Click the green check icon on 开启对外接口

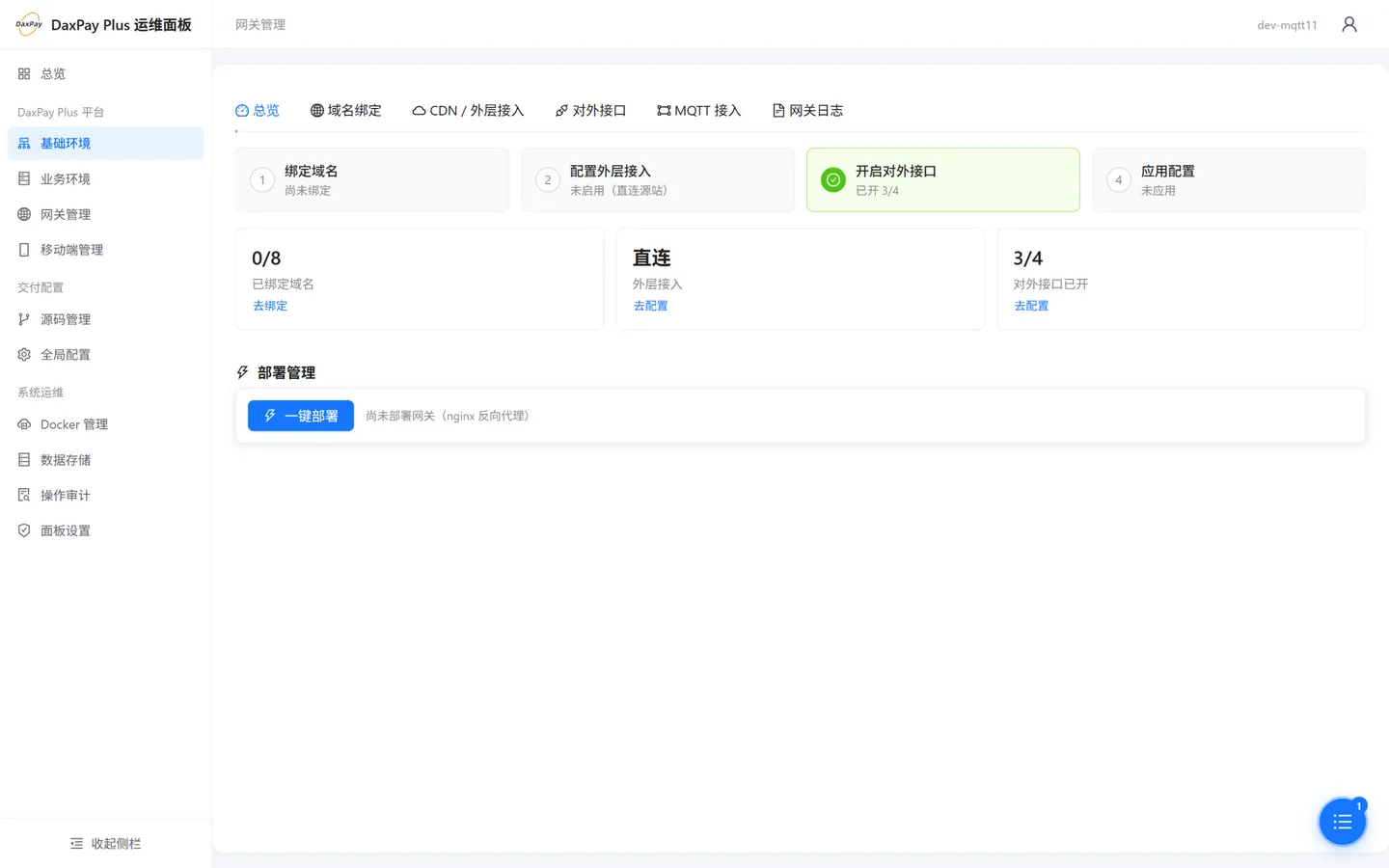point(833,179)
